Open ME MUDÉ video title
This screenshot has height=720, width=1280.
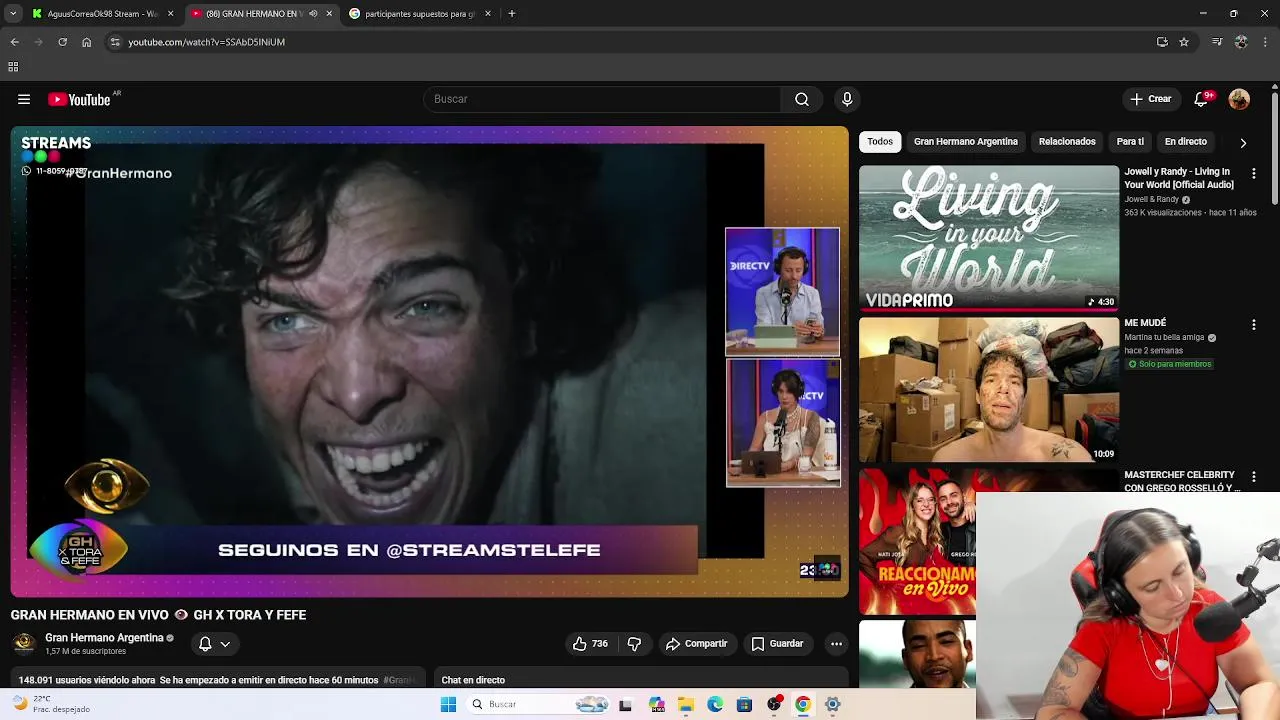tap(1145, 323)
